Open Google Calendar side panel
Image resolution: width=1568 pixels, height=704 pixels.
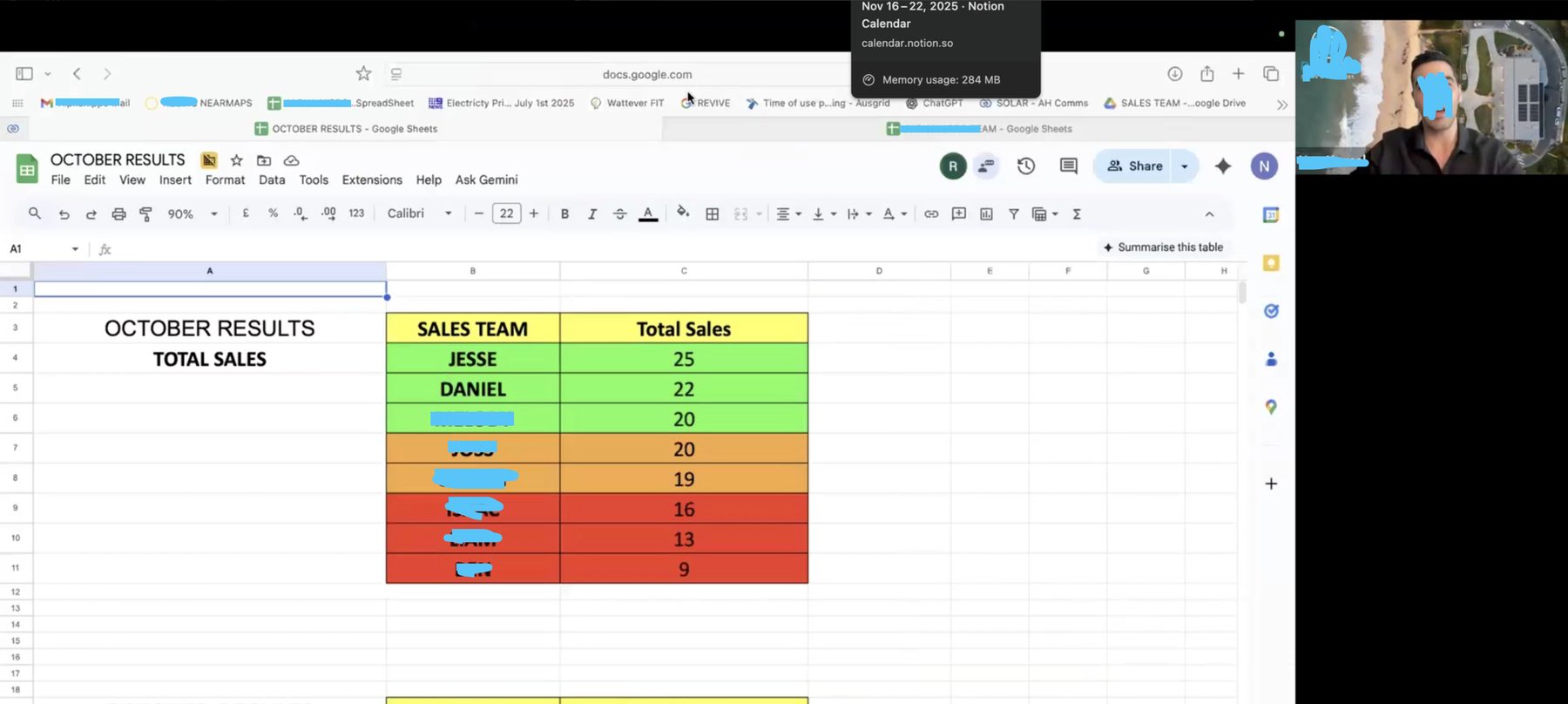pyautogui.click(x=1271, y=215)
